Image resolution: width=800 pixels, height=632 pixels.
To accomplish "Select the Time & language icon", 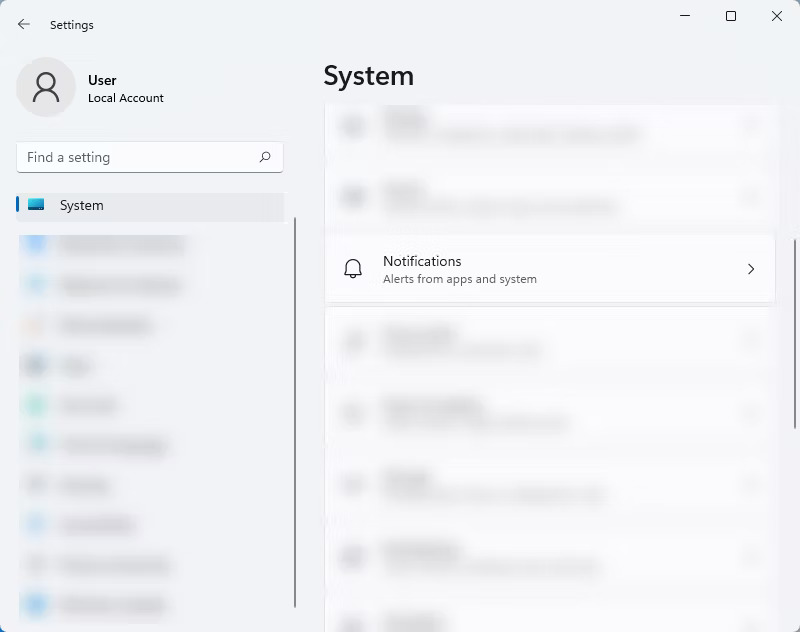I will [35, 445].
